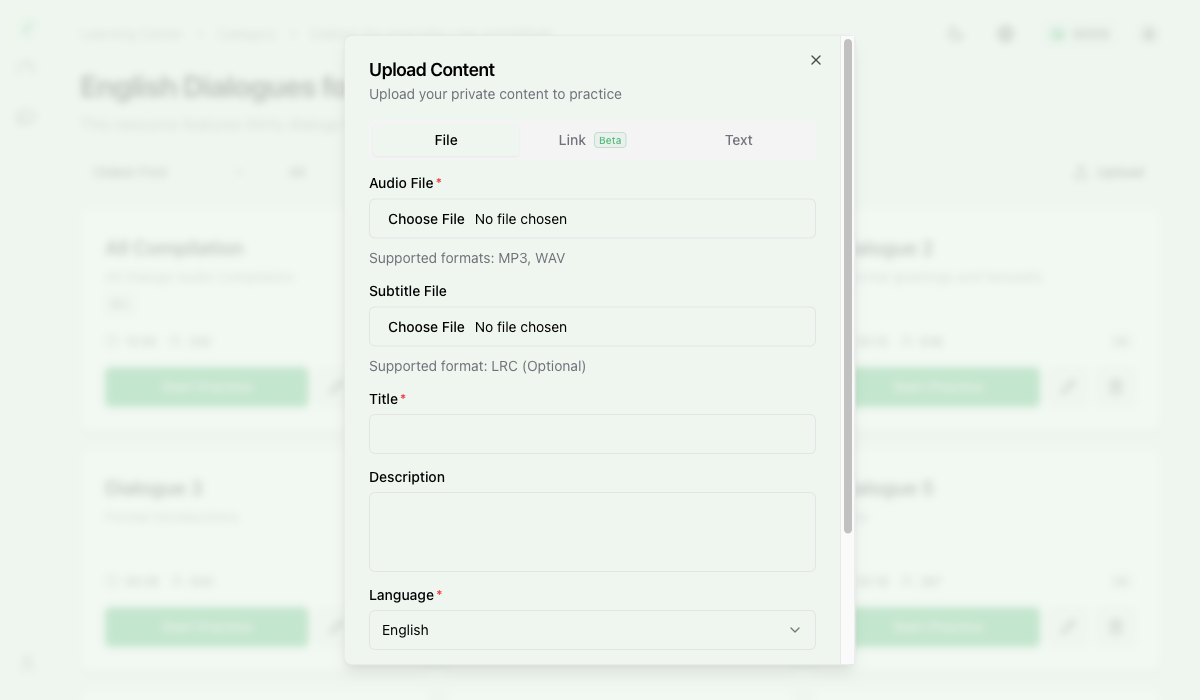Choose File for the Audio File field
Image resolution: width=1200 pixels, height=700 pixels.
coord(426,219)
